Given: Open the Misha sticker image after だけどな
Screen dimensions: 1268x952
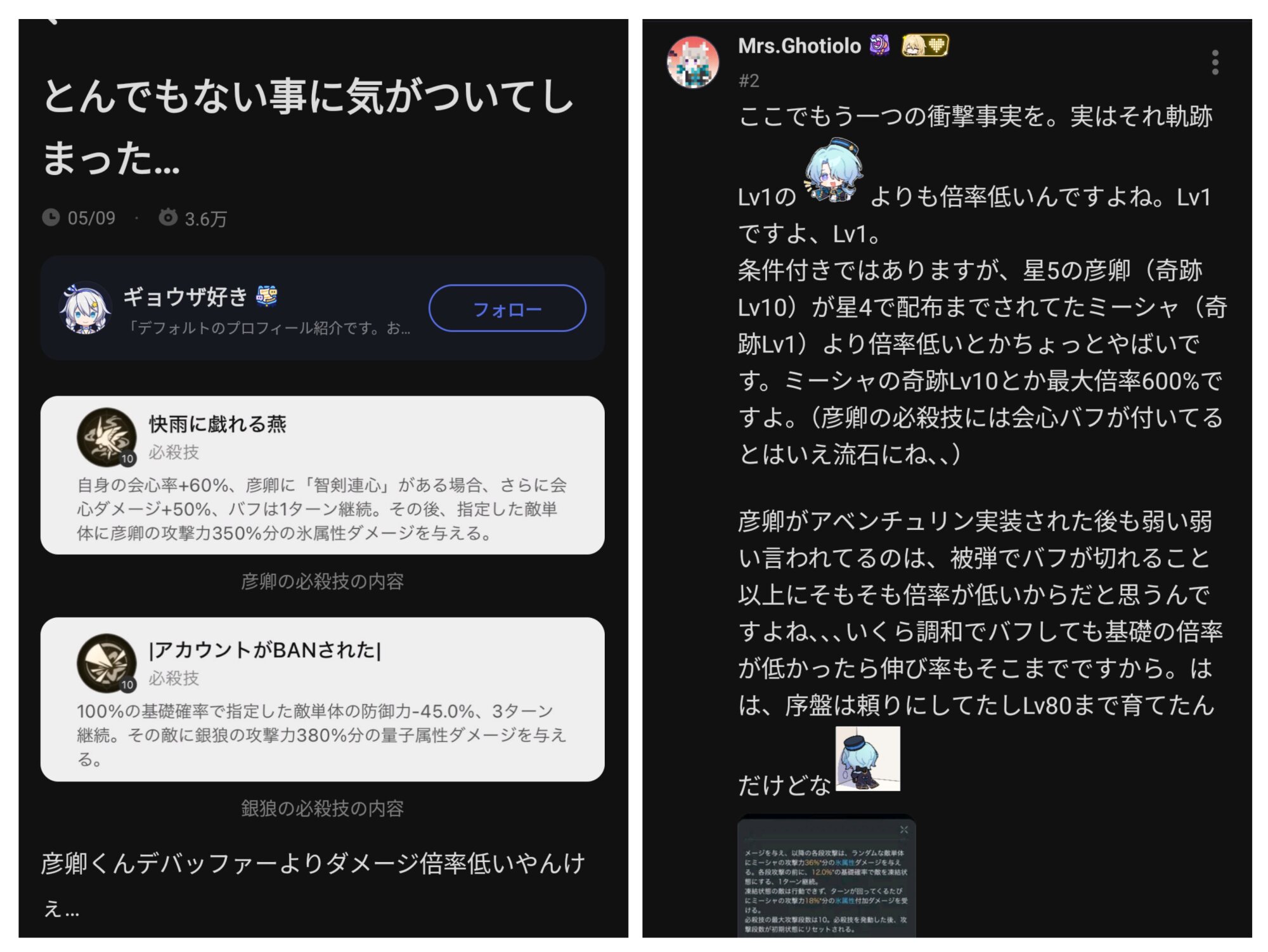Looking at the screenshot, I should [x=868, y=759].
